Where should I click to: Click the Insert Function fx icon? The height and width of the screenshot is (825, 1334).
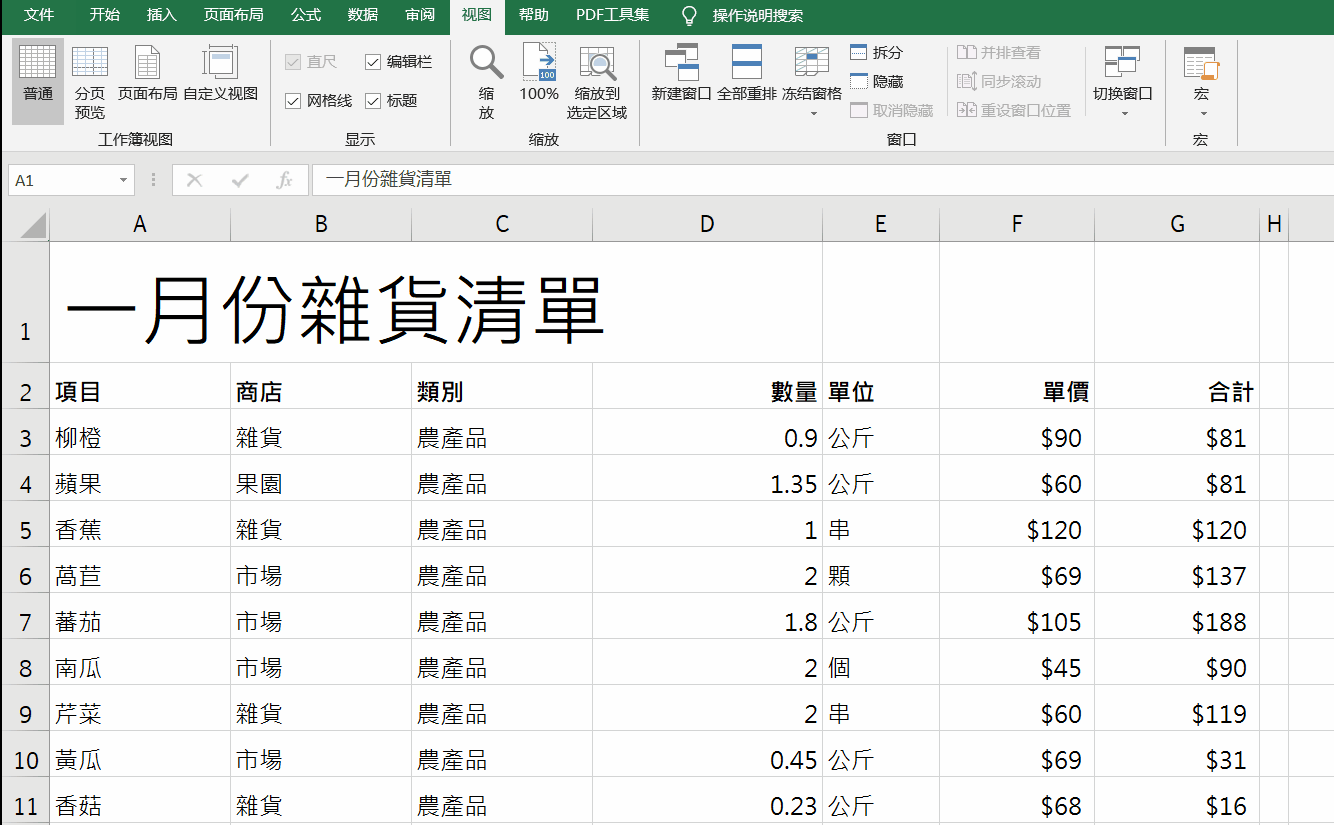(x=285, y=180)
